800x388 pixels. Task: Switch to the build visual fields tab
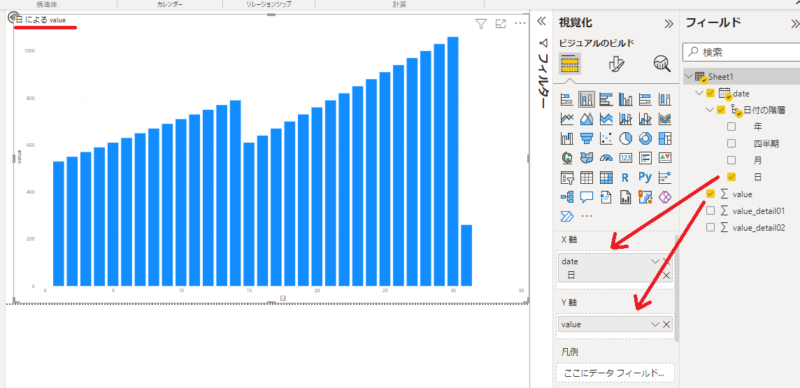pyautogui.click(x=569, y=63)
